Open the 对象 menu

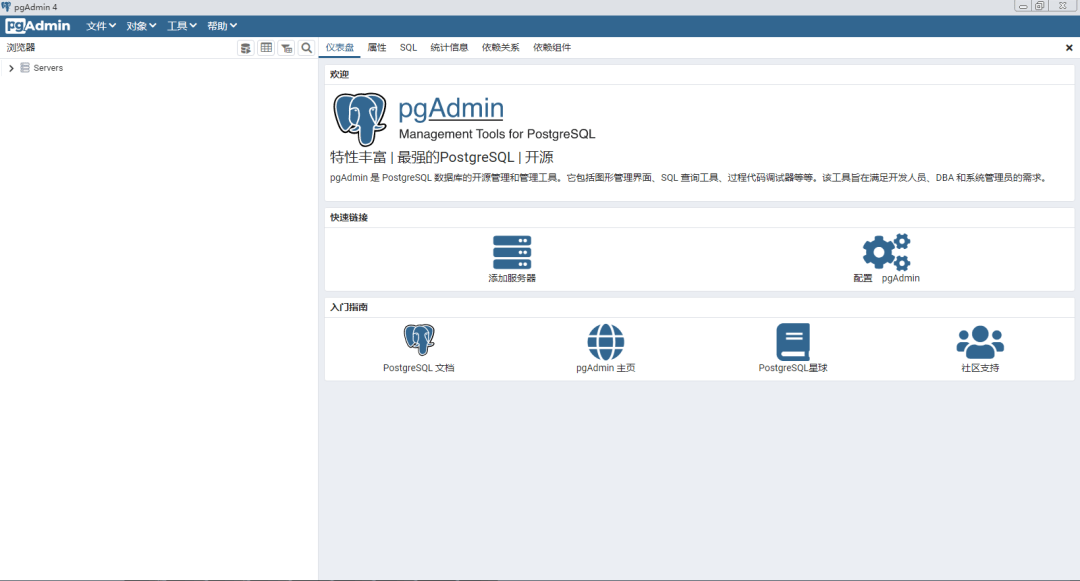[x=141, y=26]
